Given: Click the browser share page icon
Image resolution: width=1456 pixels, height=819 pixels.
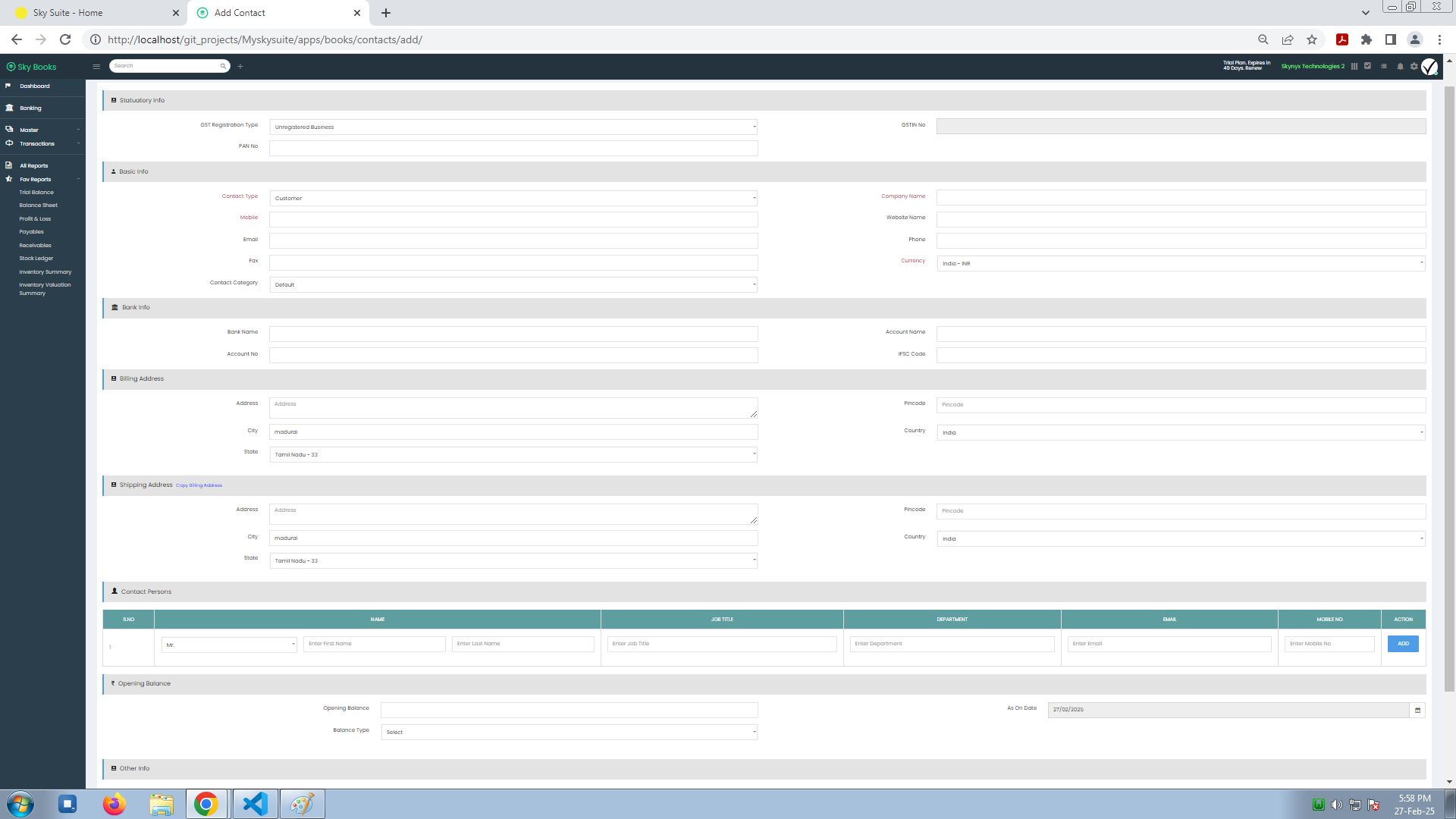Looking at the screenshot, I should 1288,39.
